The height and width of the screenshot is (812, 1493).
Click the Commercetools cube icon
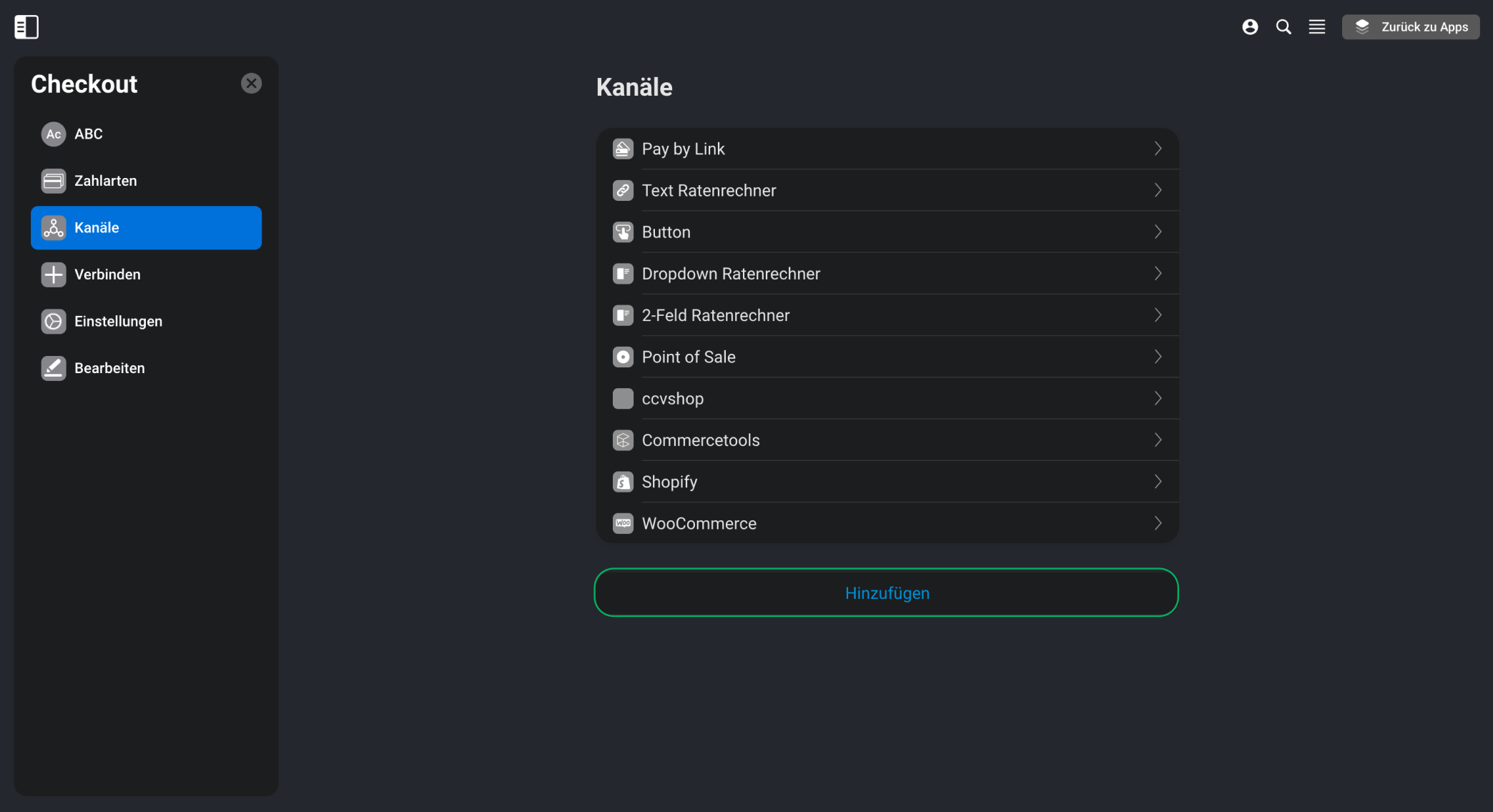(x=623, y=440)
